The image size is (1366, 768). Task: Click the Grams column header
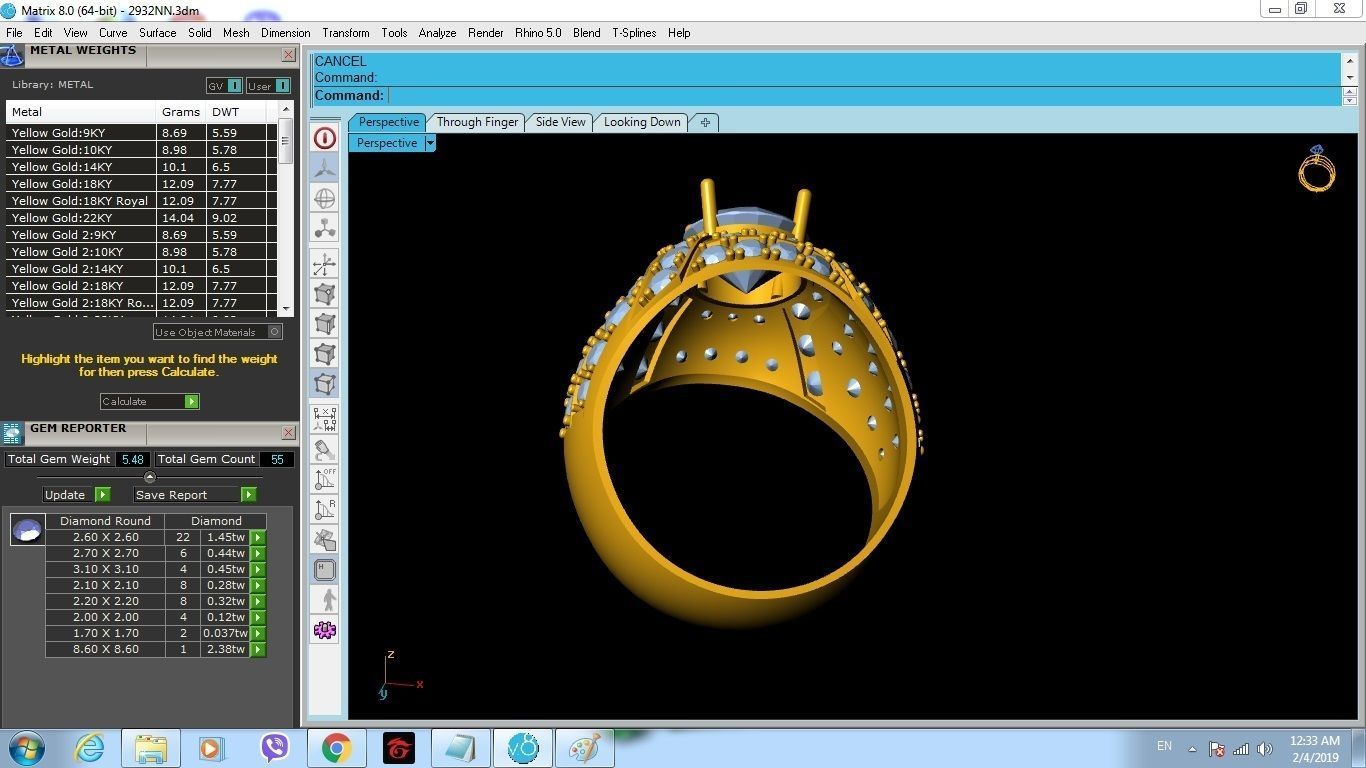pos(182,112)
